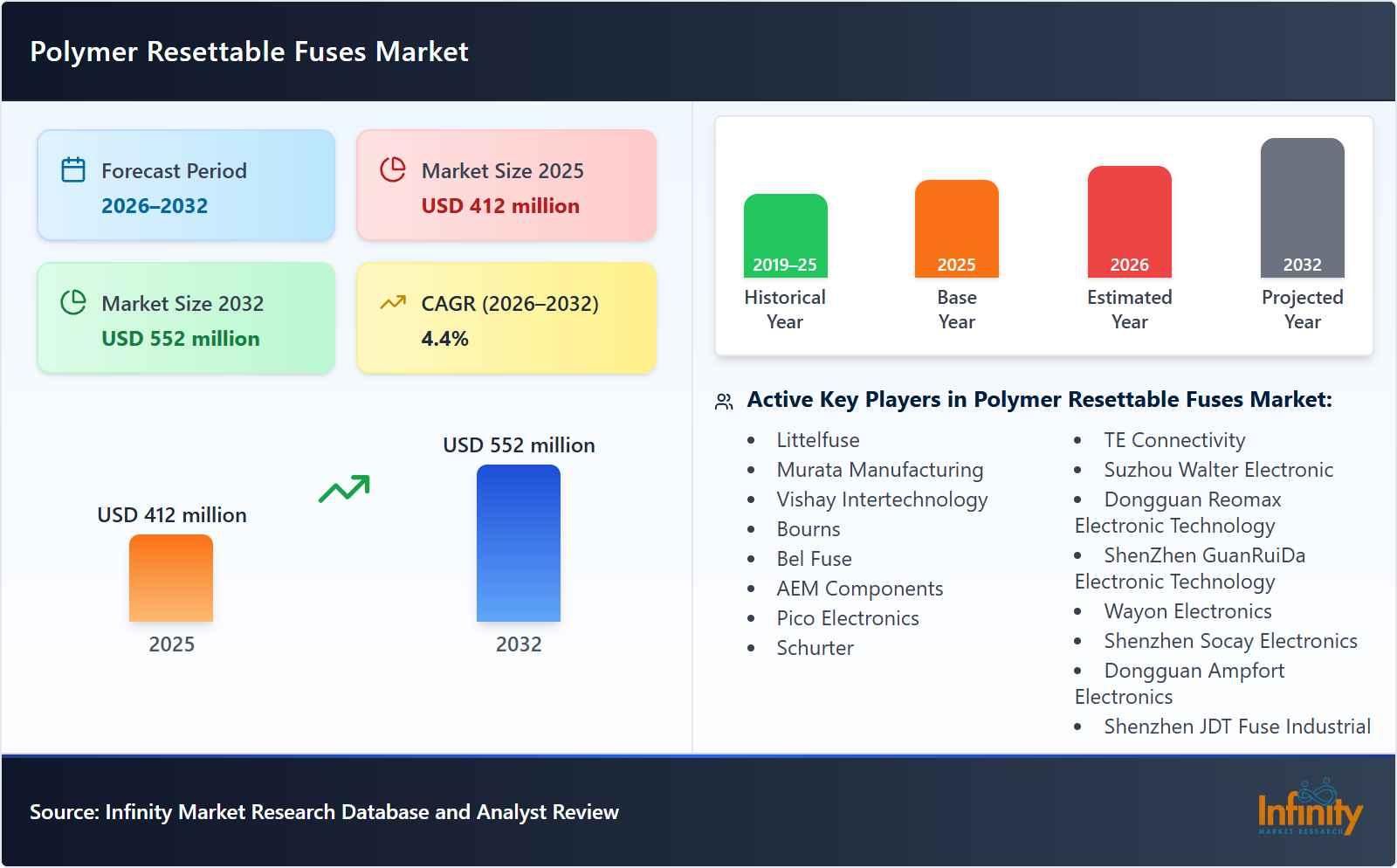Viewport: 1397px width, 868px height.
Task: Select Bel Fuse in the key players list
Action: (x=814, y=559)
